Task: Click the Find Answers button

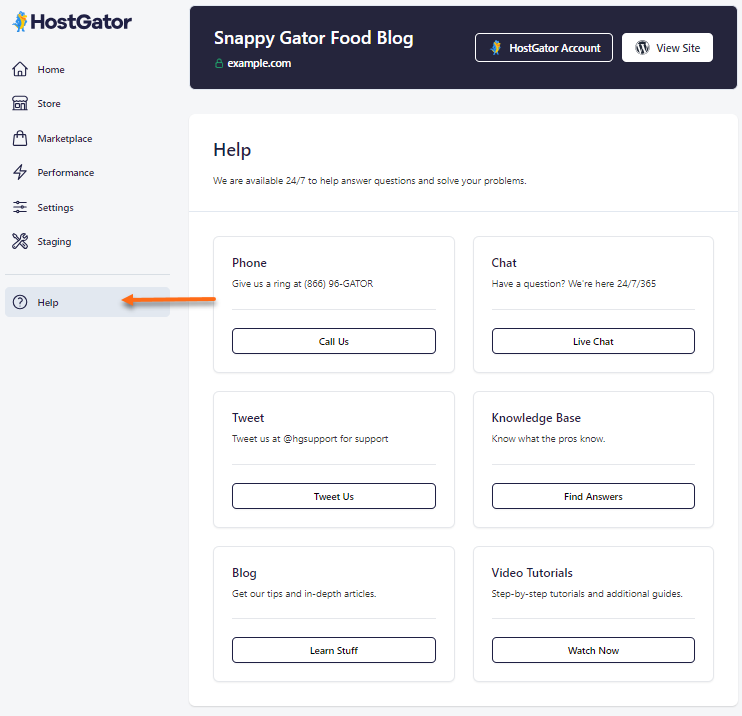Action: coord(593,496)
